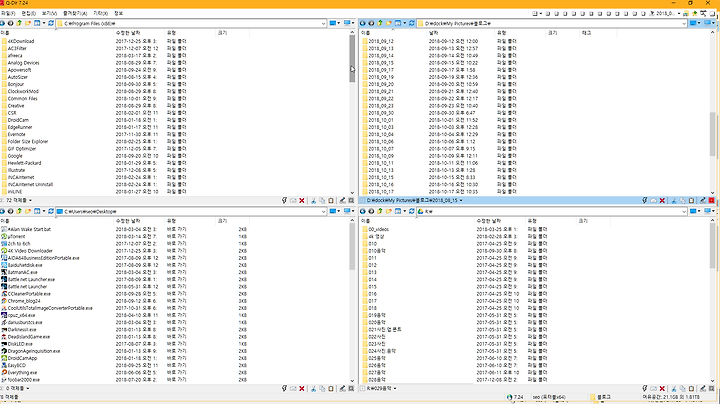
Task: Go up one level in My Pictures pane
Action: [x=380, y=23]
